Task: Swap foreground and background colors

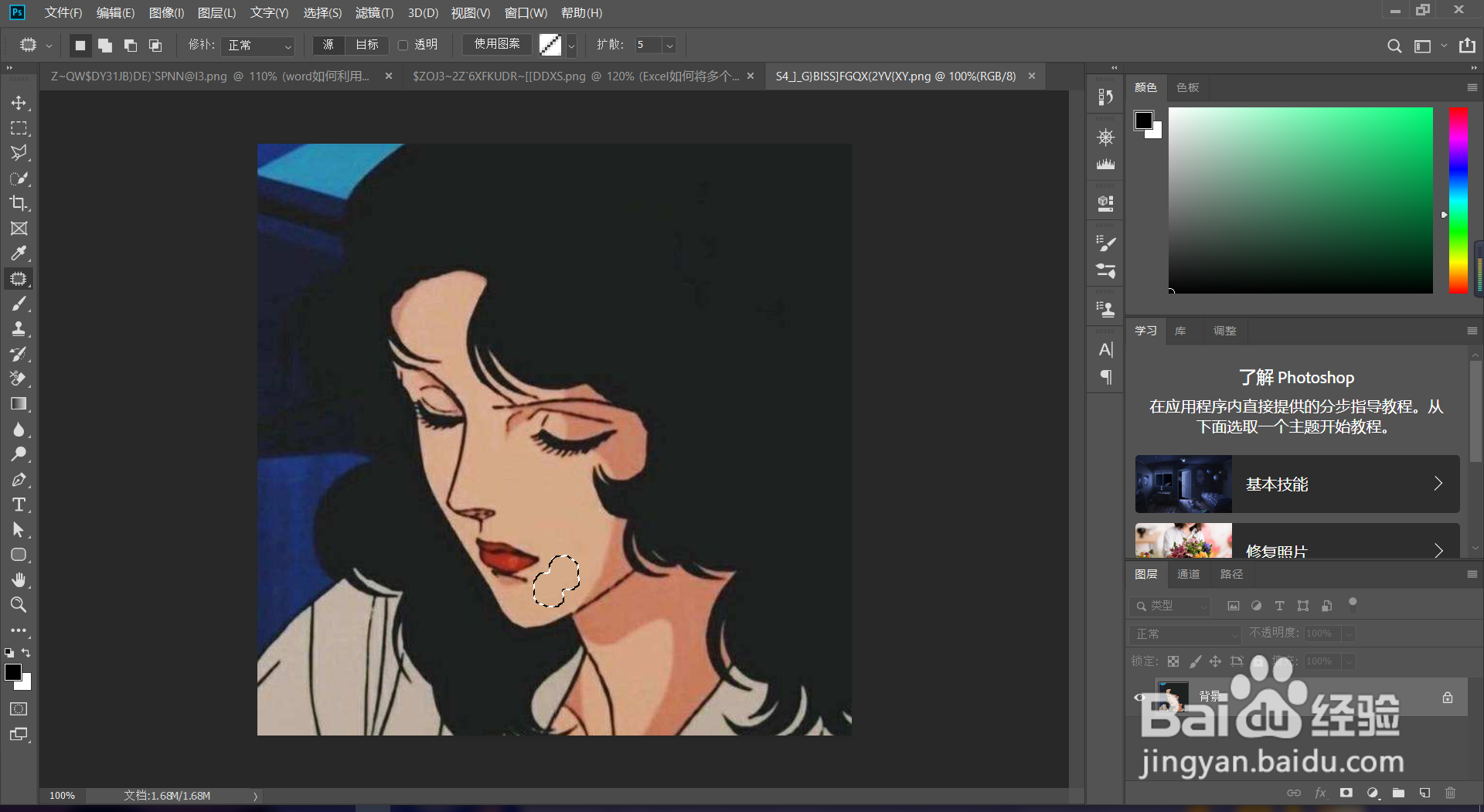Action: pos(26,653)
